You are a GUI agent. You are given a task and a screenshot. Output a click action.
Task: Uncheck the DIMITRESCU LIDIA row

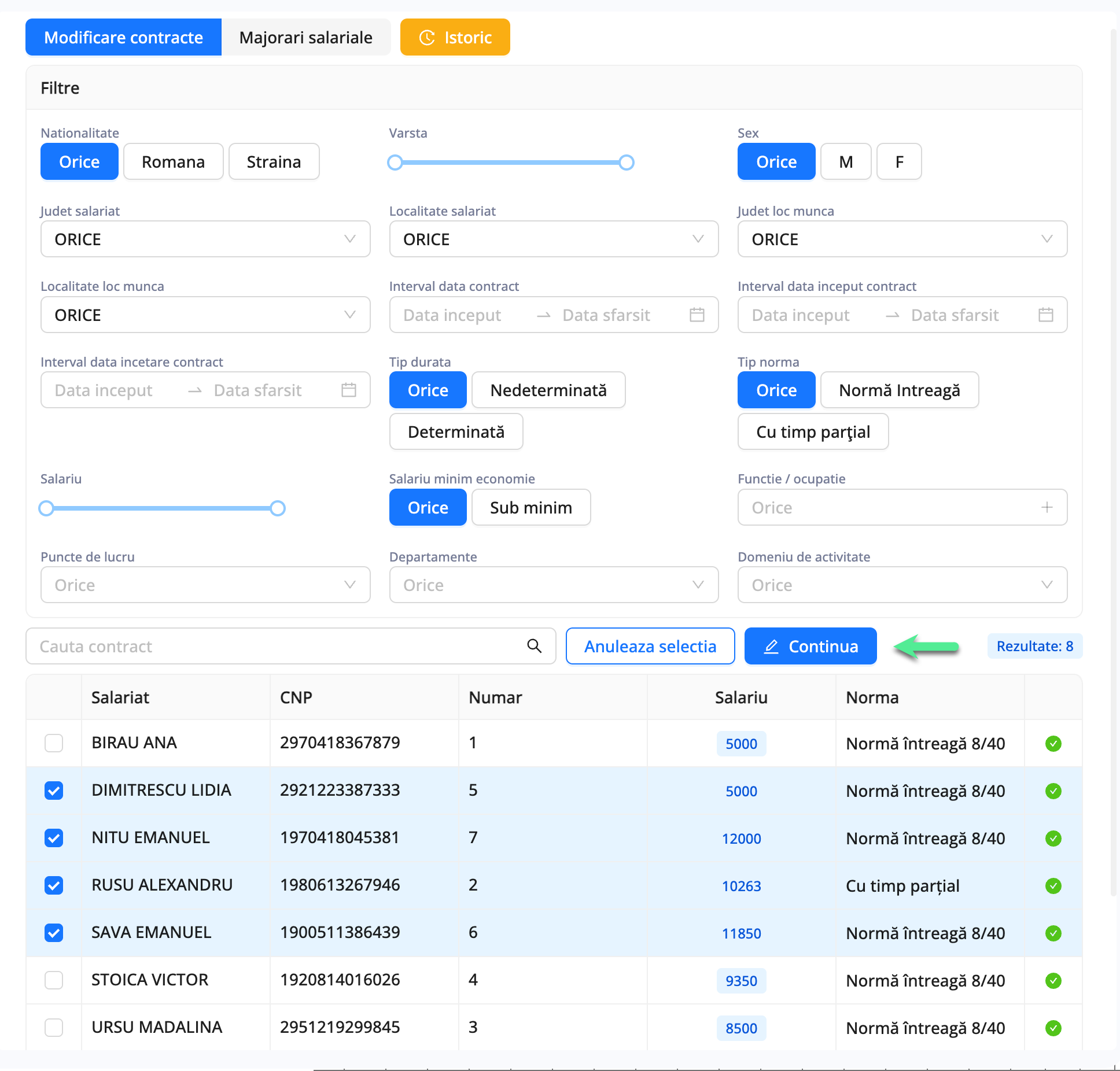54,791
